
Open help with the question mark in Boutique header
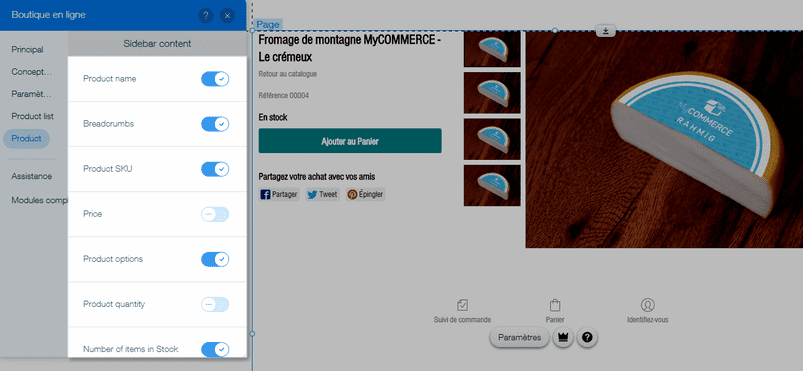point(205,15)
